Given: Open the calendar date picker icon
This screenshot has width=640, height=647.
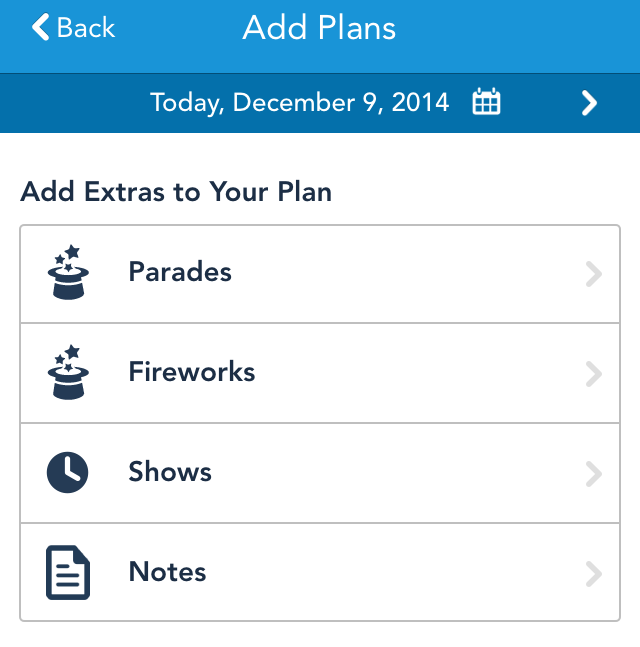Looking at the screenshot, I should (x=486, y=102).
